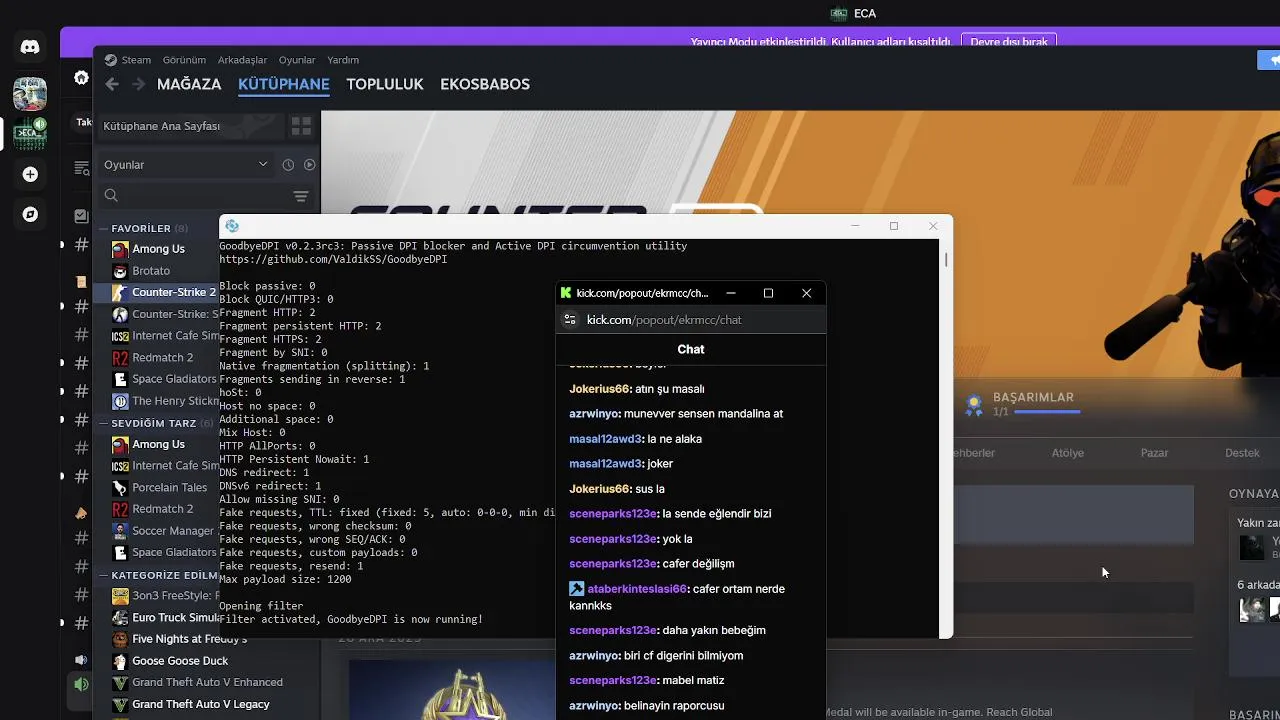Click the BAŞARIMLAR heading

coord(1033,397)
